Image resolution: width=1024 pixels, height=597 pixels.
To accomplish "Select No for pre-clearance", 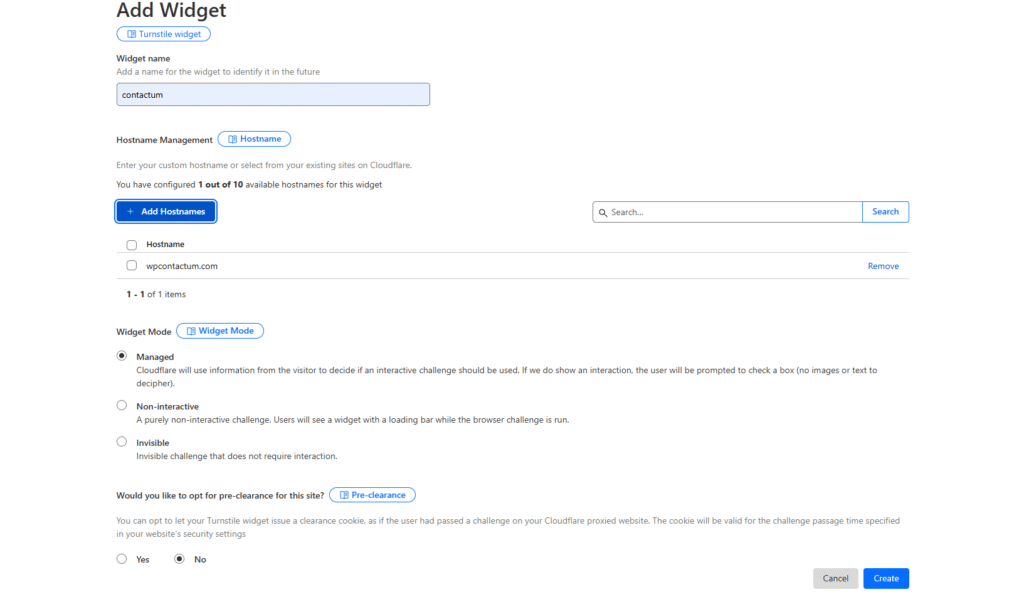I will click(x=180, y=559).
